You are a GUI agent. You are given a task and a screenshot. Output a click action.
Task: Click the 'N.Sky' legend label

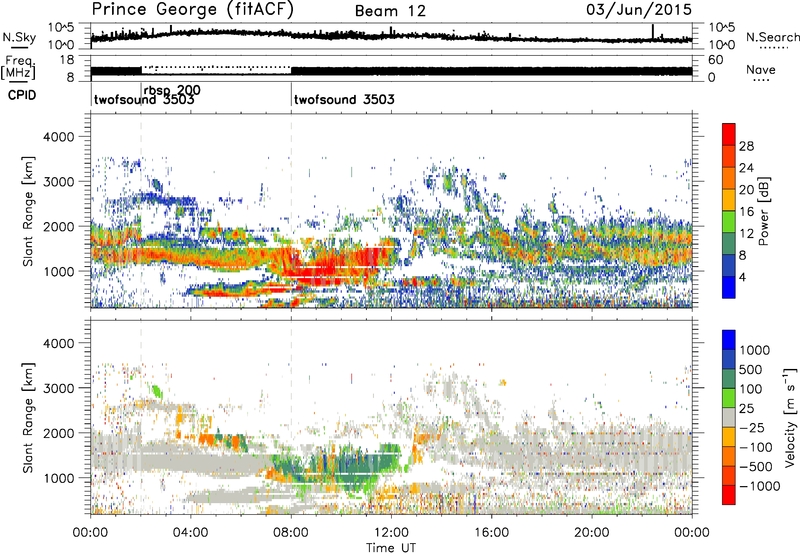[x=19, y=37]
